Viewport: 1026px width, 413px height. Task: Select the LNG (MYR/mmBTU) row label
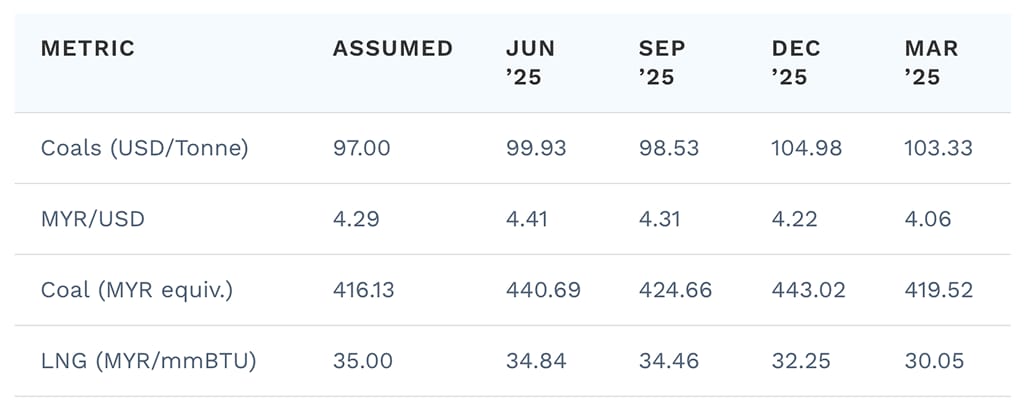(x=149, y=360)
